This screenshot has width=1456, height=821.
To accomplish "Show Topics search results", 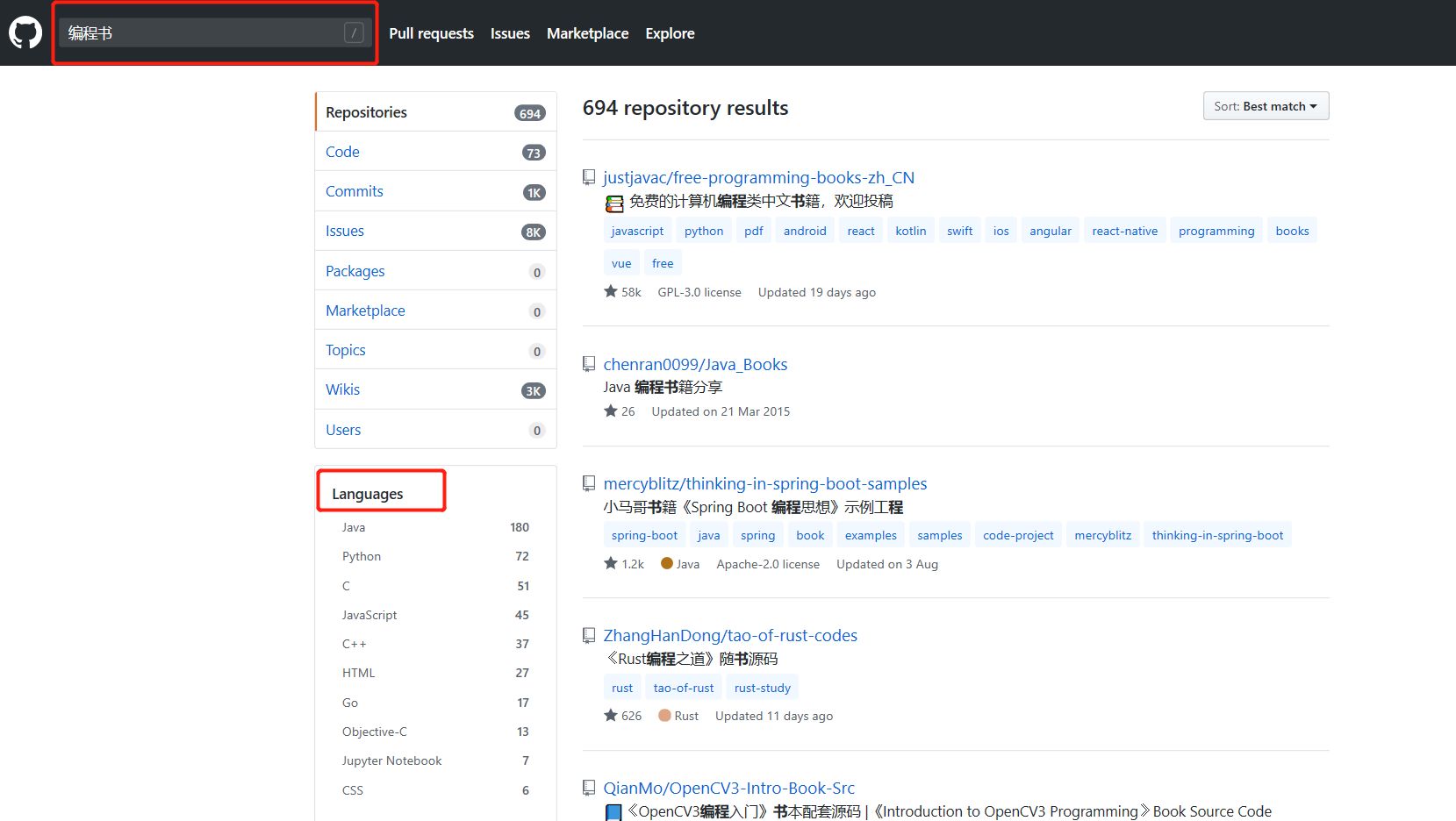I will coord(436,350).
